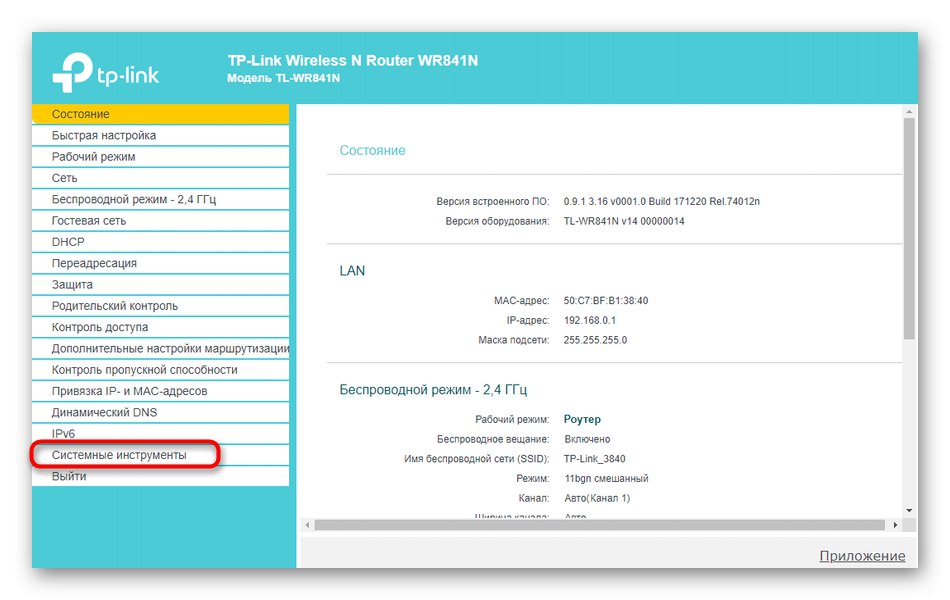Image resolution: width=950 pixels, height=600 pixels.
Task: Open the Сеть section
Action: (161, 178)
